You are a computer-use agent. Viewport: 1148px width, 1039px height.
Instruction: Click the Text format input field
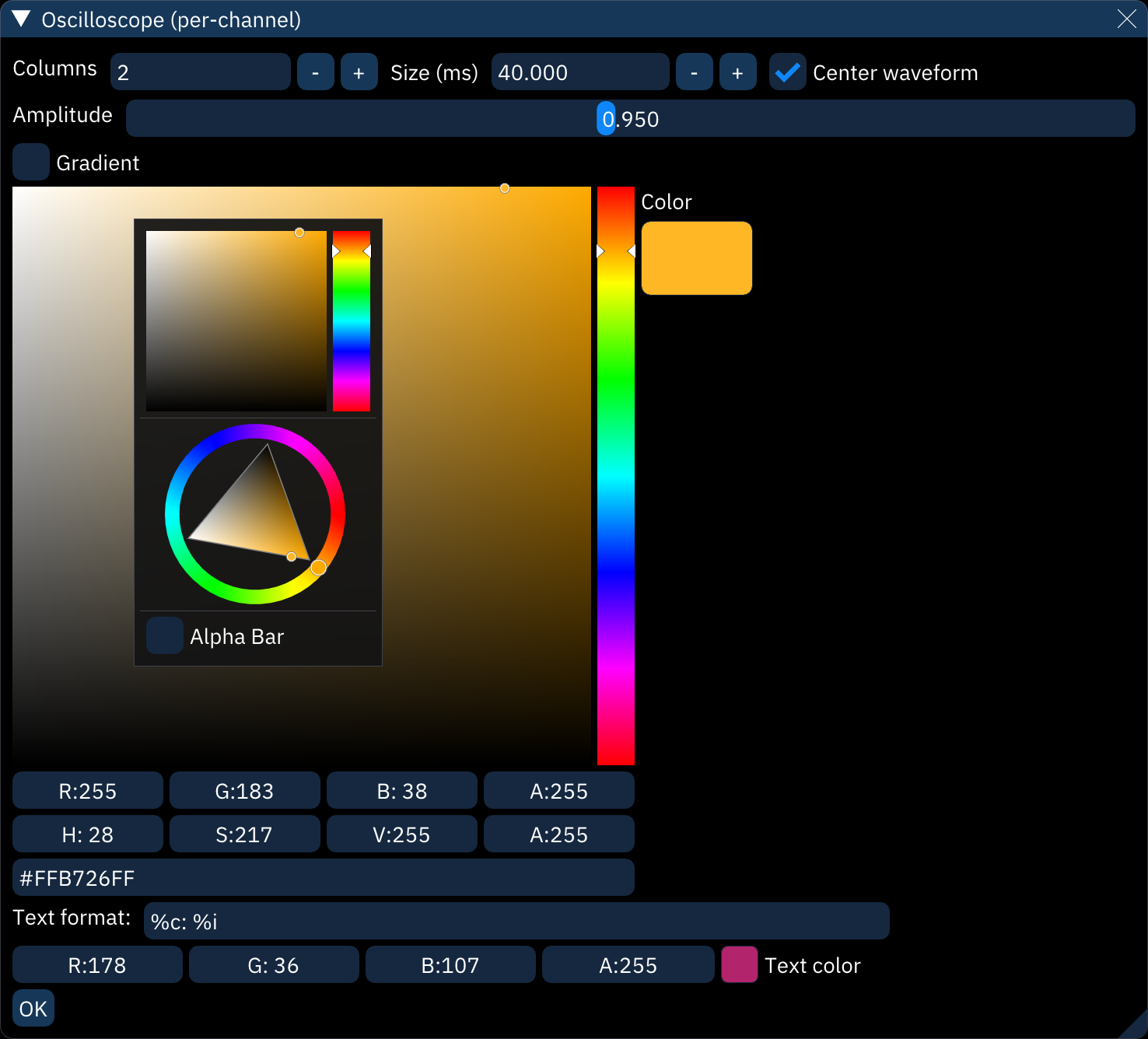tap(516, 922)
